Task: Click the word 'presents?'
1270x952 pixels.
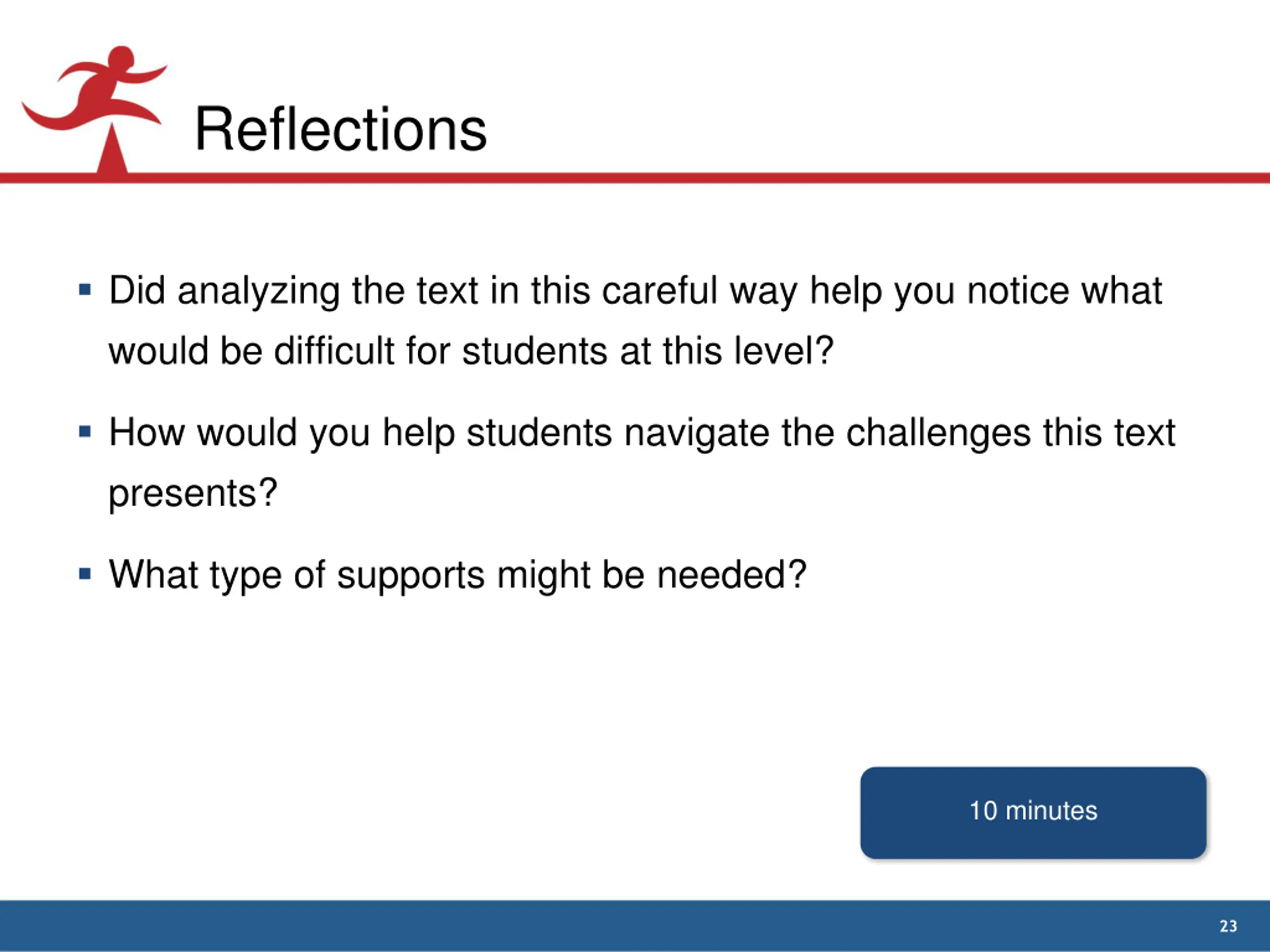Action: (193, 494)
